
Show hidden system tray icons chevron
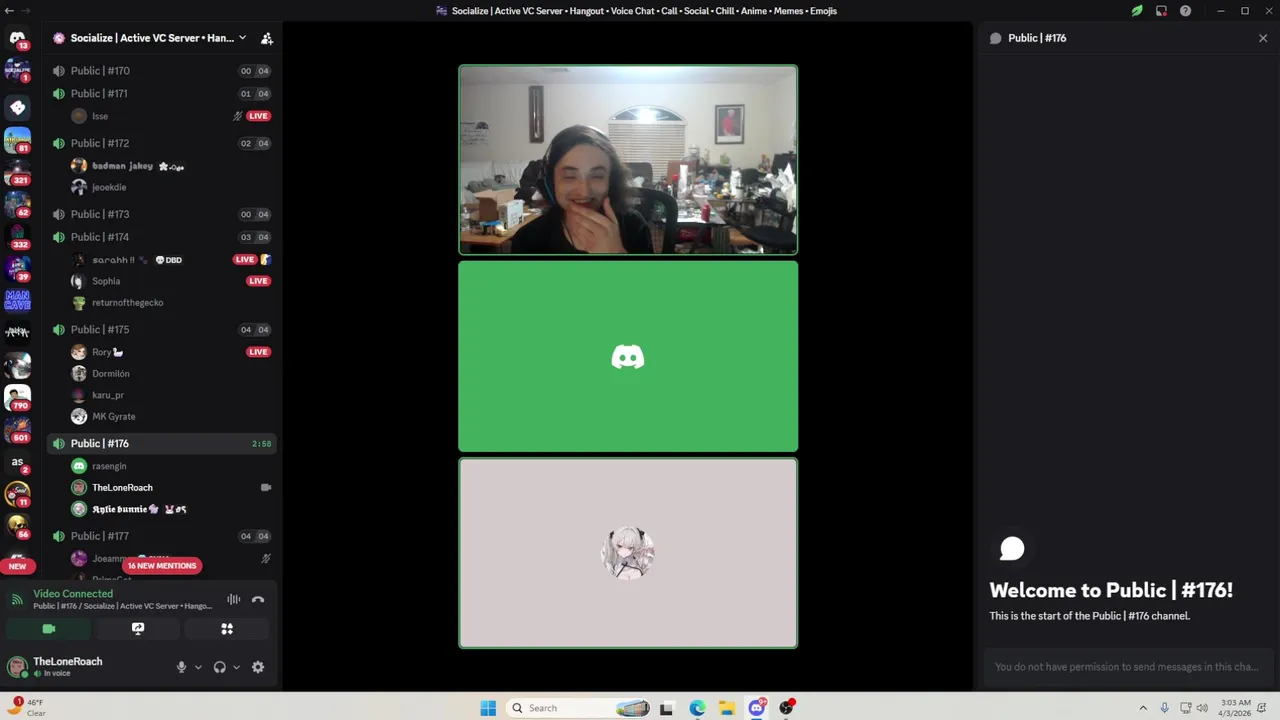1143,708
